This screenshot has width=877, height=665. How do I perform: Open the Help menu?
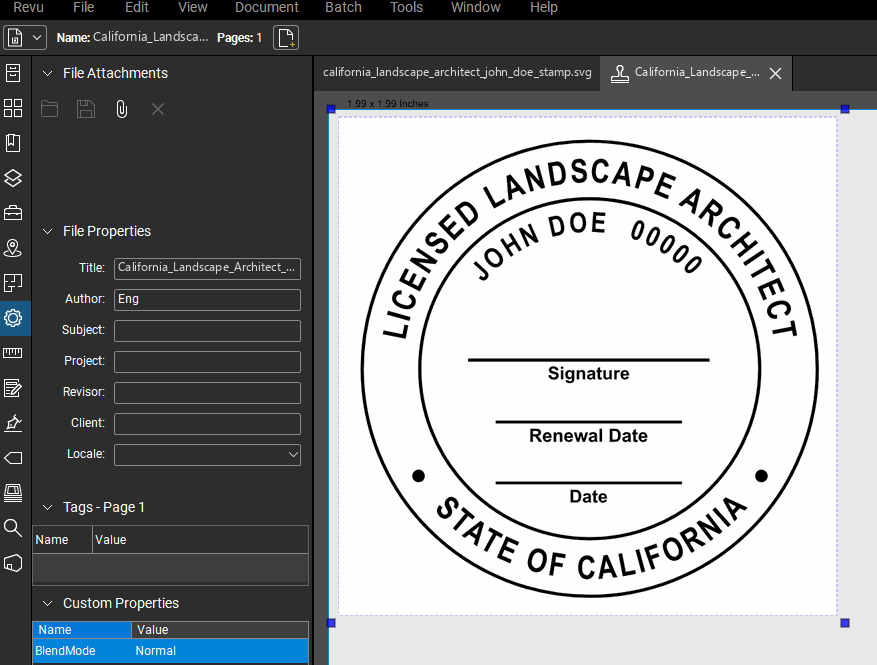pos(544,7)
